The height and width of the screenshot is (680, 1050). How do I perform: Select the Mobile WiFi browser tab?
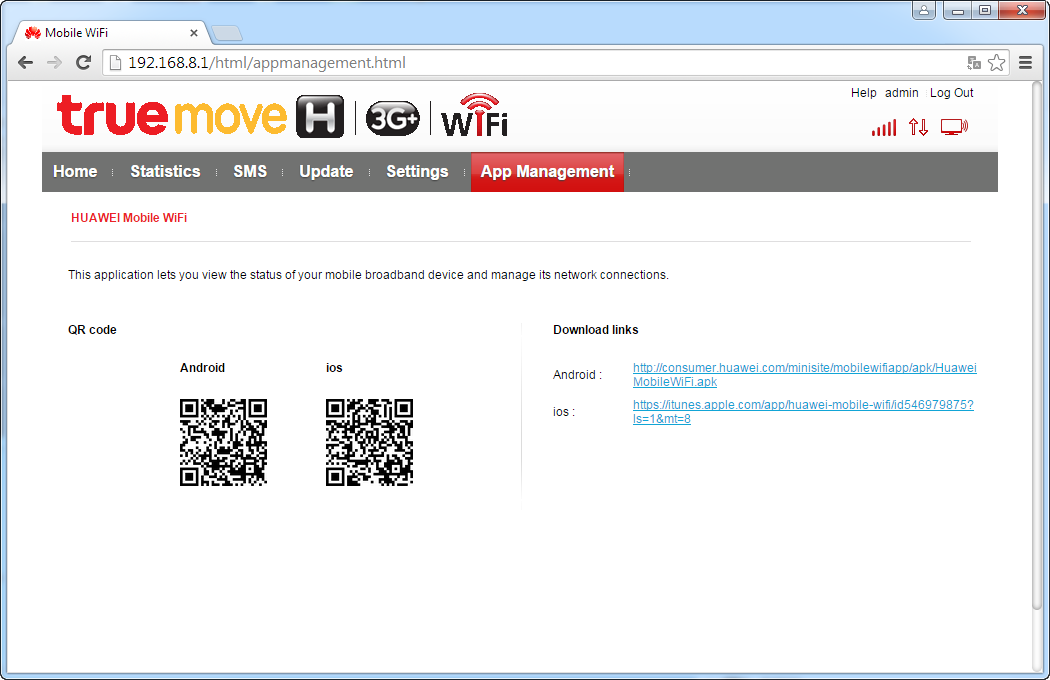click(110, 33)
